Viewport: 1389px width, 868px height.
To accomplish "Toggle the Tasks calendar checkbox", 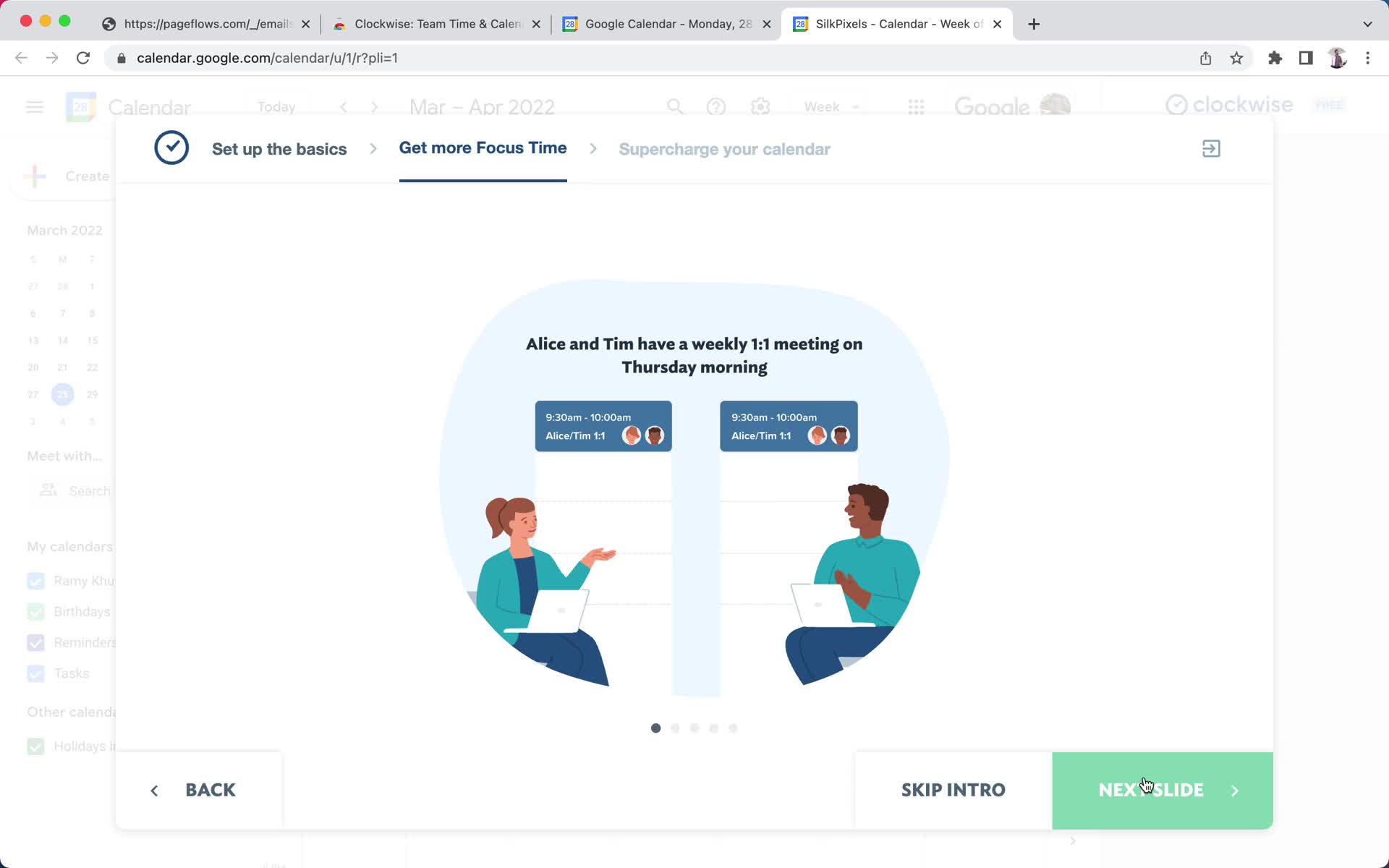I will (36, 673).
